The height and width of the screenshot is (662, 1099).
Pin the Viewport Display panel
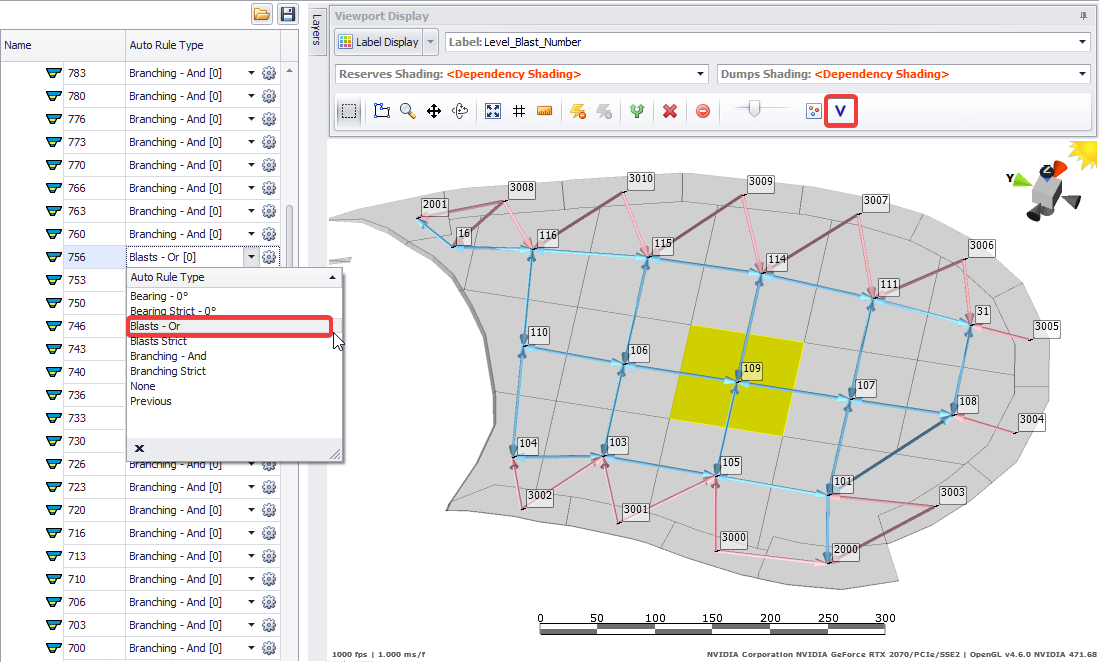[x=1083, y=16]
